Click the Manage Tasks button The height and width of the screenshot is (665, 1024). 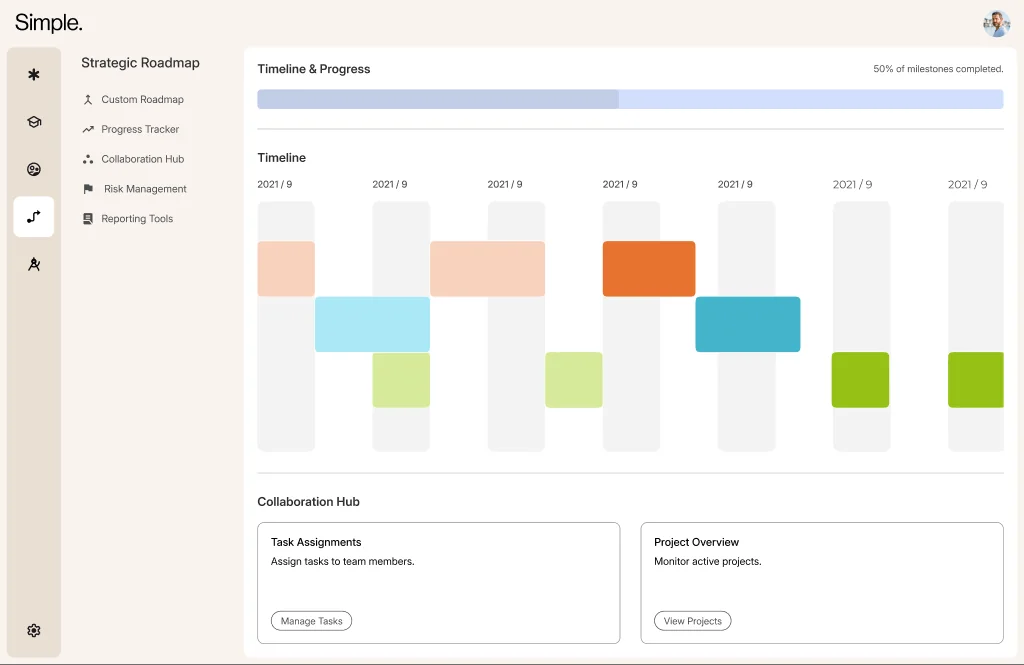pyautogui.click(x=312, y=621)
